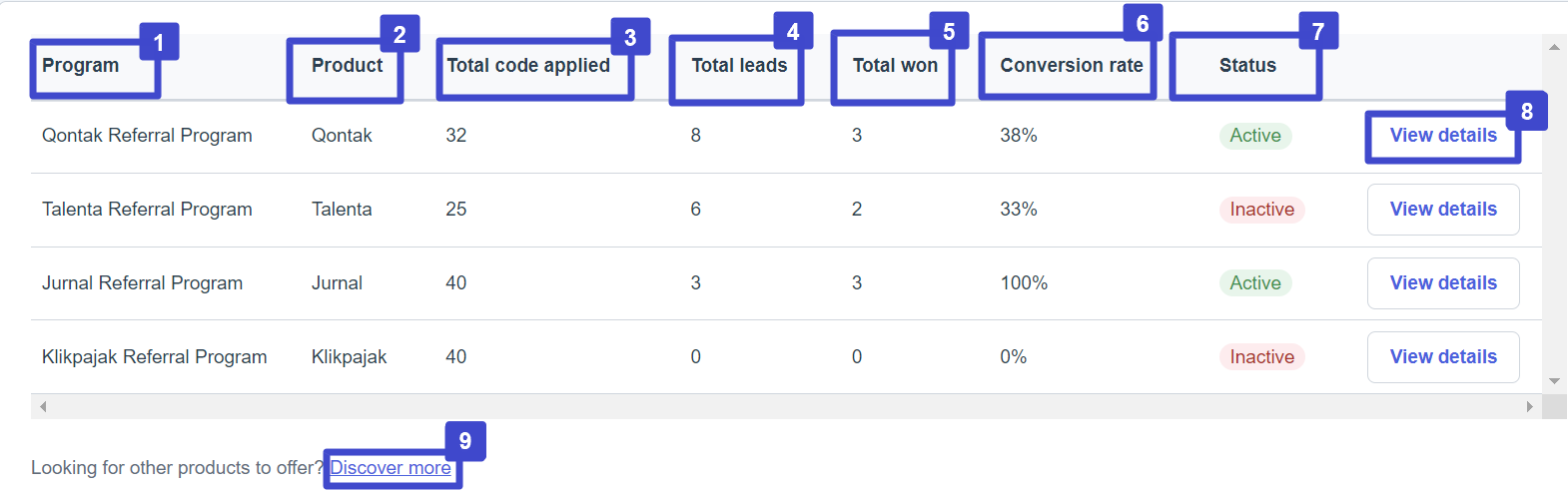The height and width of the screenshot is (493, 1568).
Task: Click the Total leads column header
Action: coord(739,66)
